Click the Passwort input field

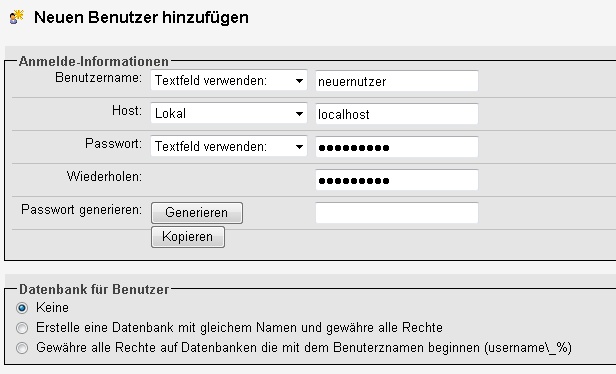(x=397, y=147)
